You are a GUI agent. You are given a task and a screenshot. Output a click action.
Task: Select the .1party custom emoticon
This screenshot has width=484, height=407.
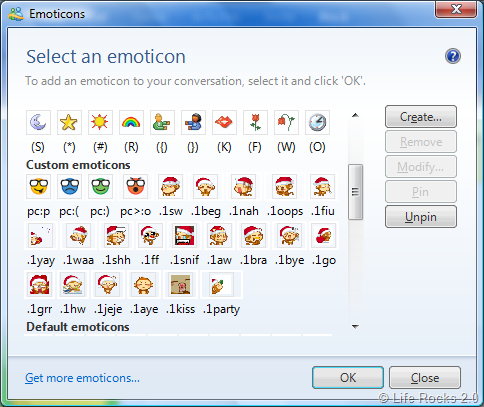221,284
